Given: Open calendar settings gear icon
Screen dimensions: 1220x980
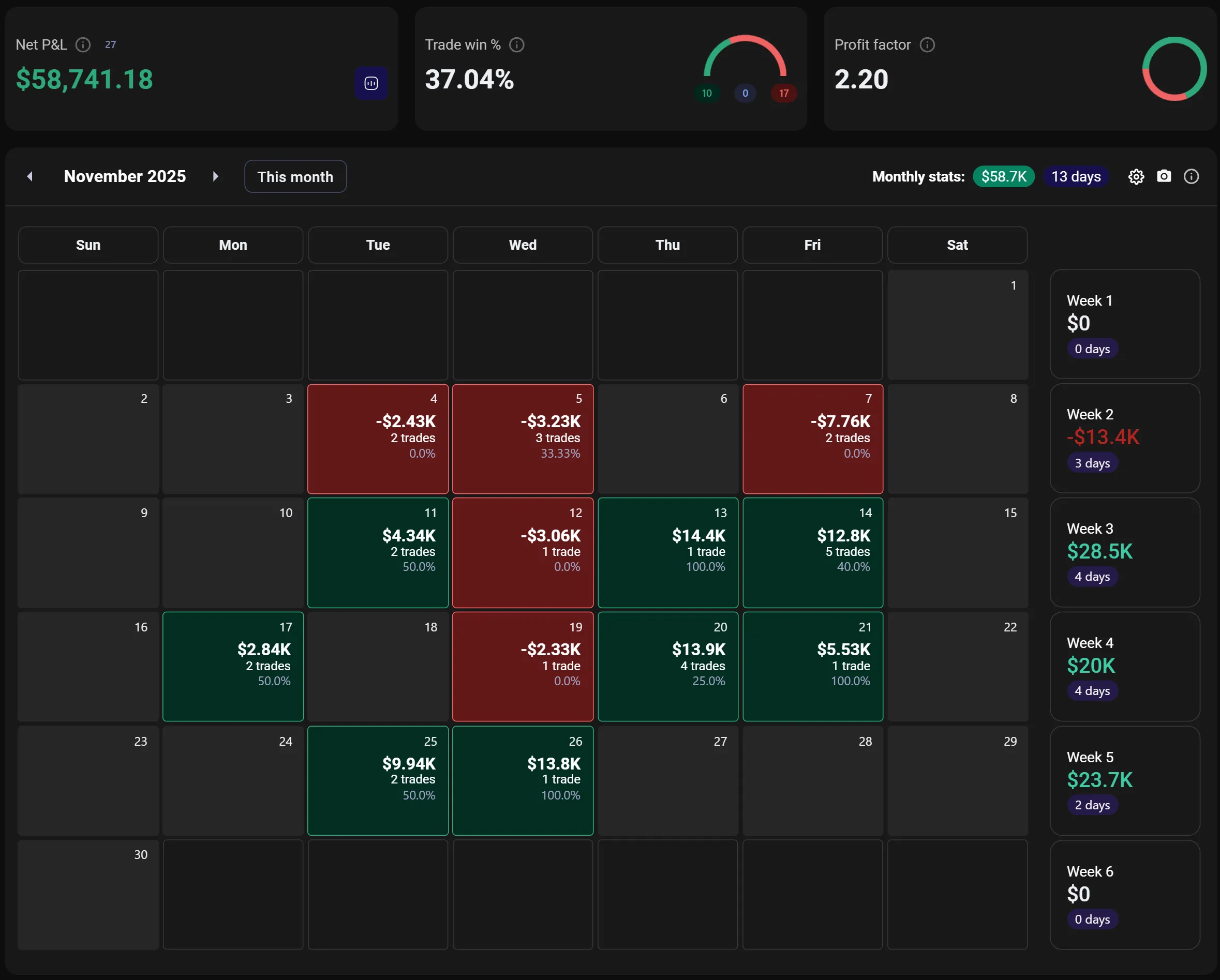Looking at the screenshot, I should pyautogui.click(x=1136, y=177).
